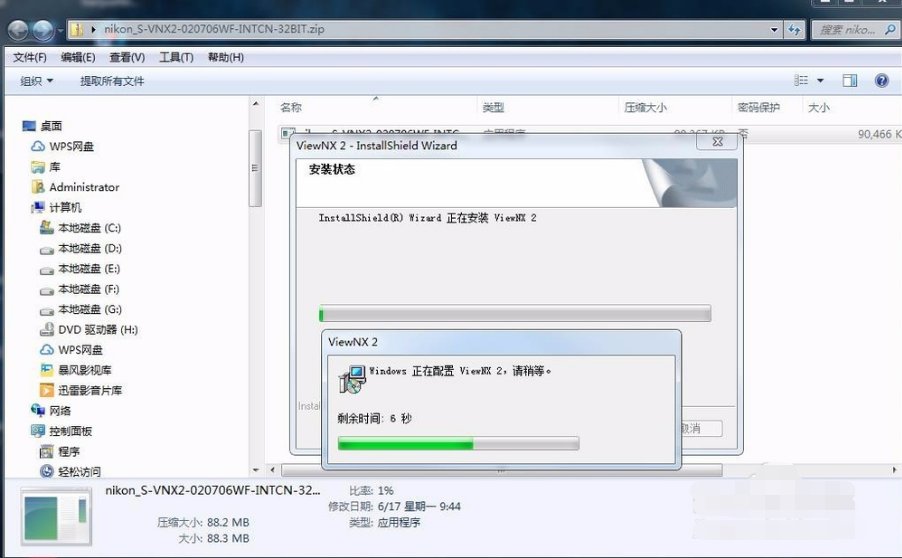Click 安装状态 heading in wizard
This screenshot has width=902, height=558.
click(x=332, y=169)
